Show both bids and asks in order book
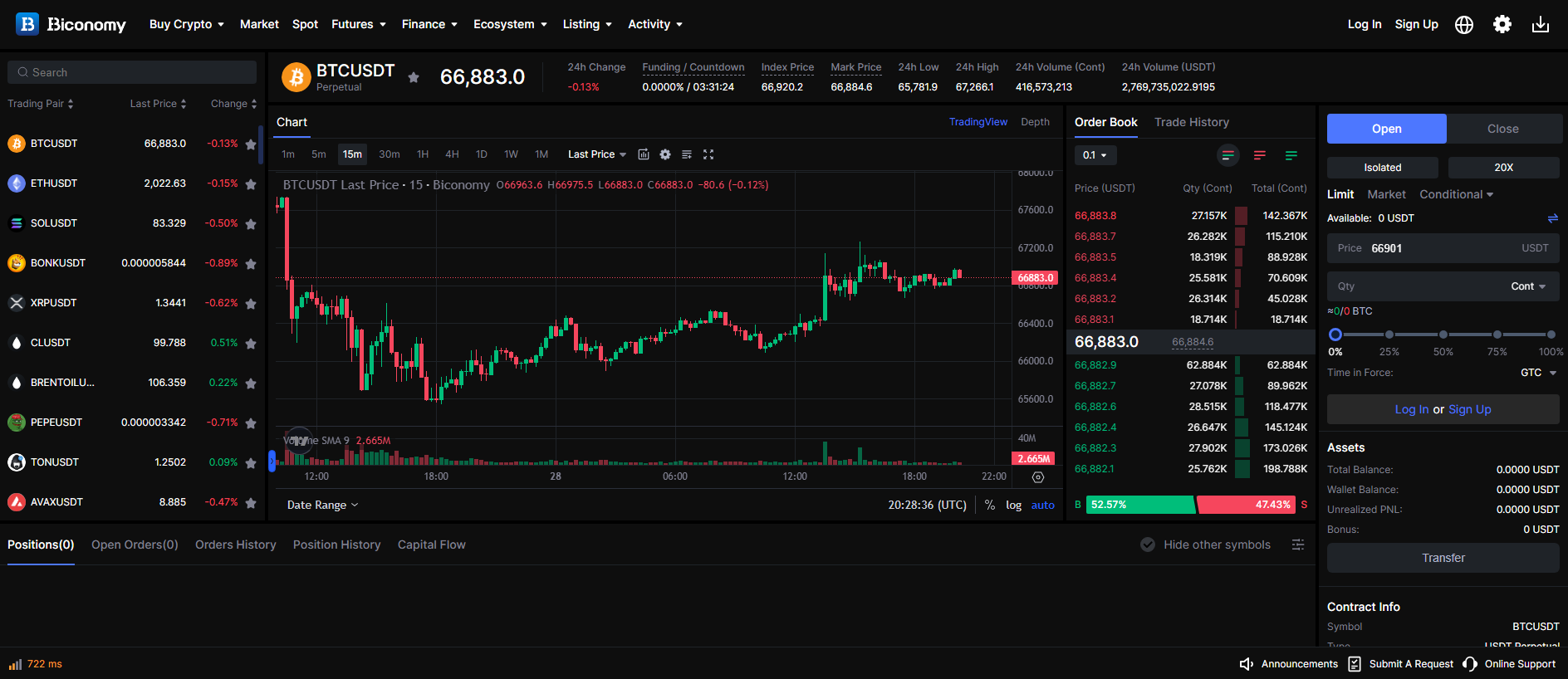The height and width of the screenshot is (679, 1568). click(1228, 155)
